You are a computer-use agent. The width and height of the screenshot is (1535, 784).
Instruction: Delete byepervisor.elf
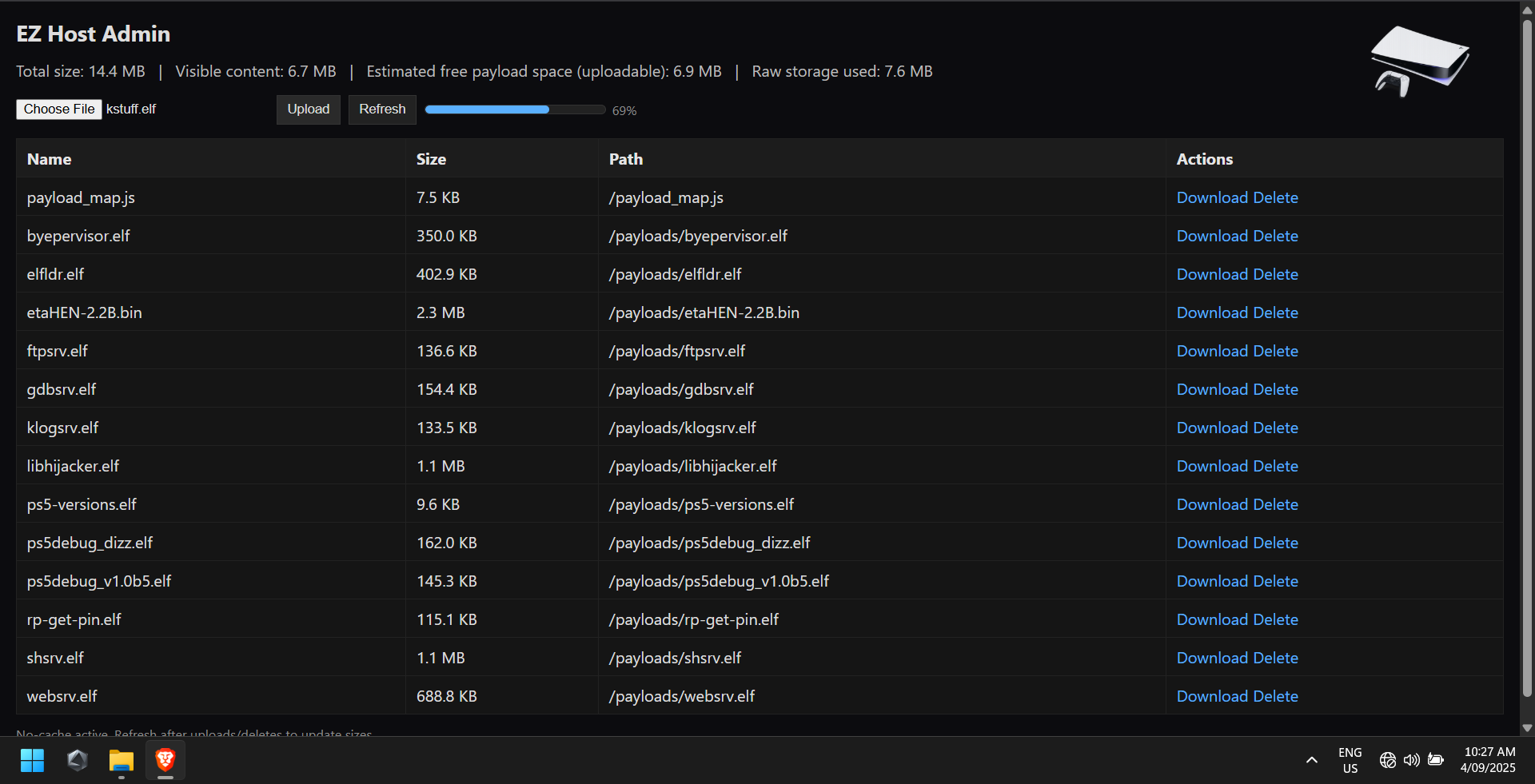(1275, 236)
